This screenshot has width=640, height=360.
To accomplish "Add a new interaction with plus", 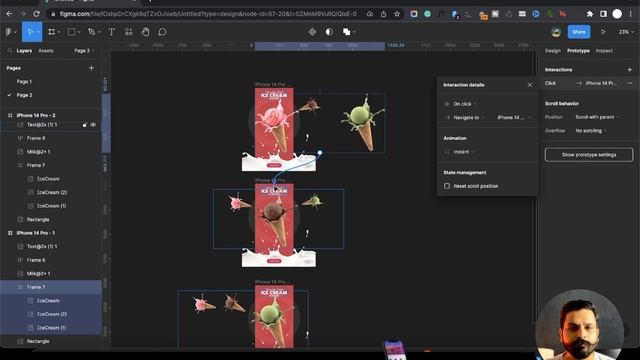I will tap(629, 70).
